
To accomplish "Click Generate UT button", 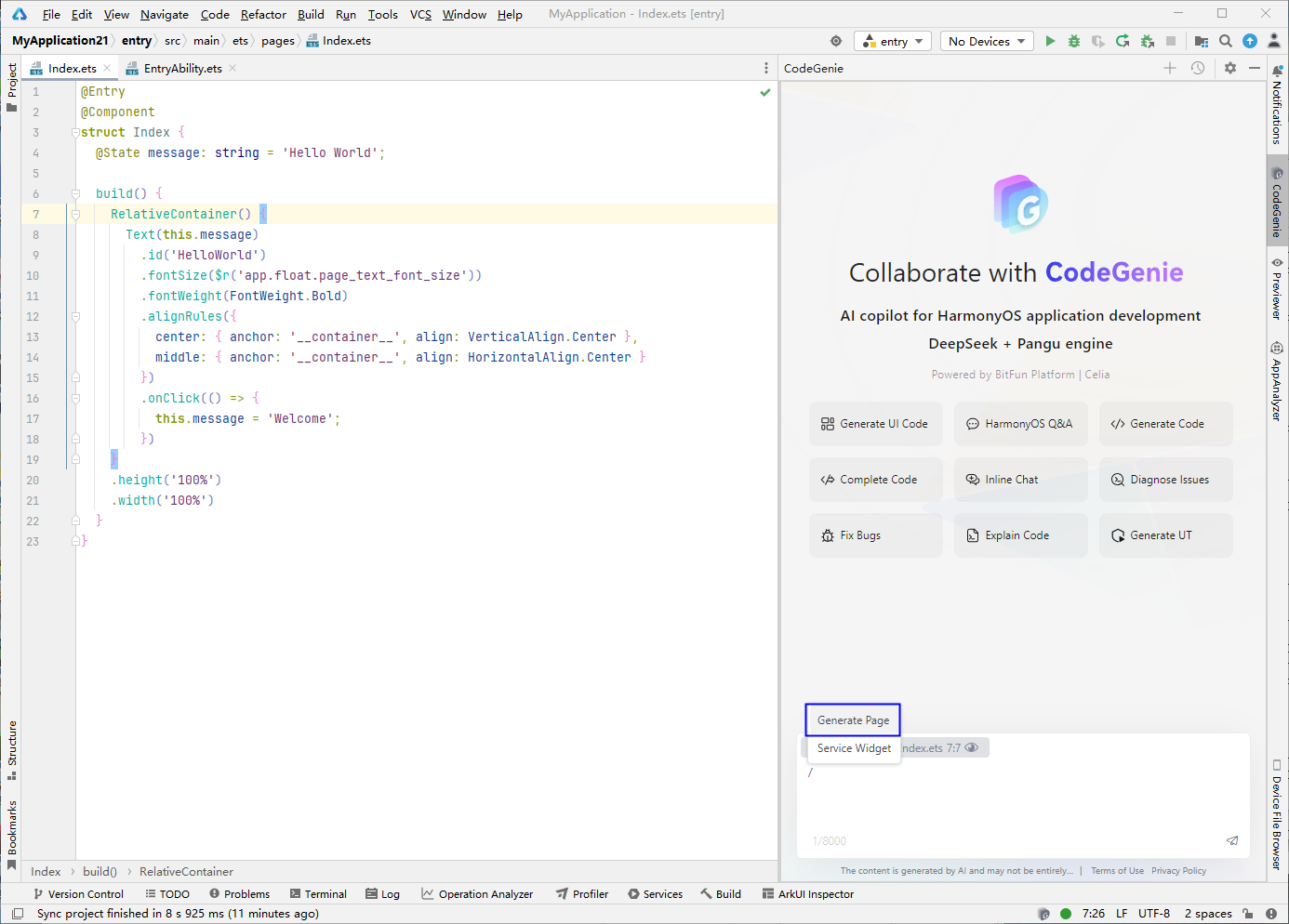I will tap(1165, 535).
